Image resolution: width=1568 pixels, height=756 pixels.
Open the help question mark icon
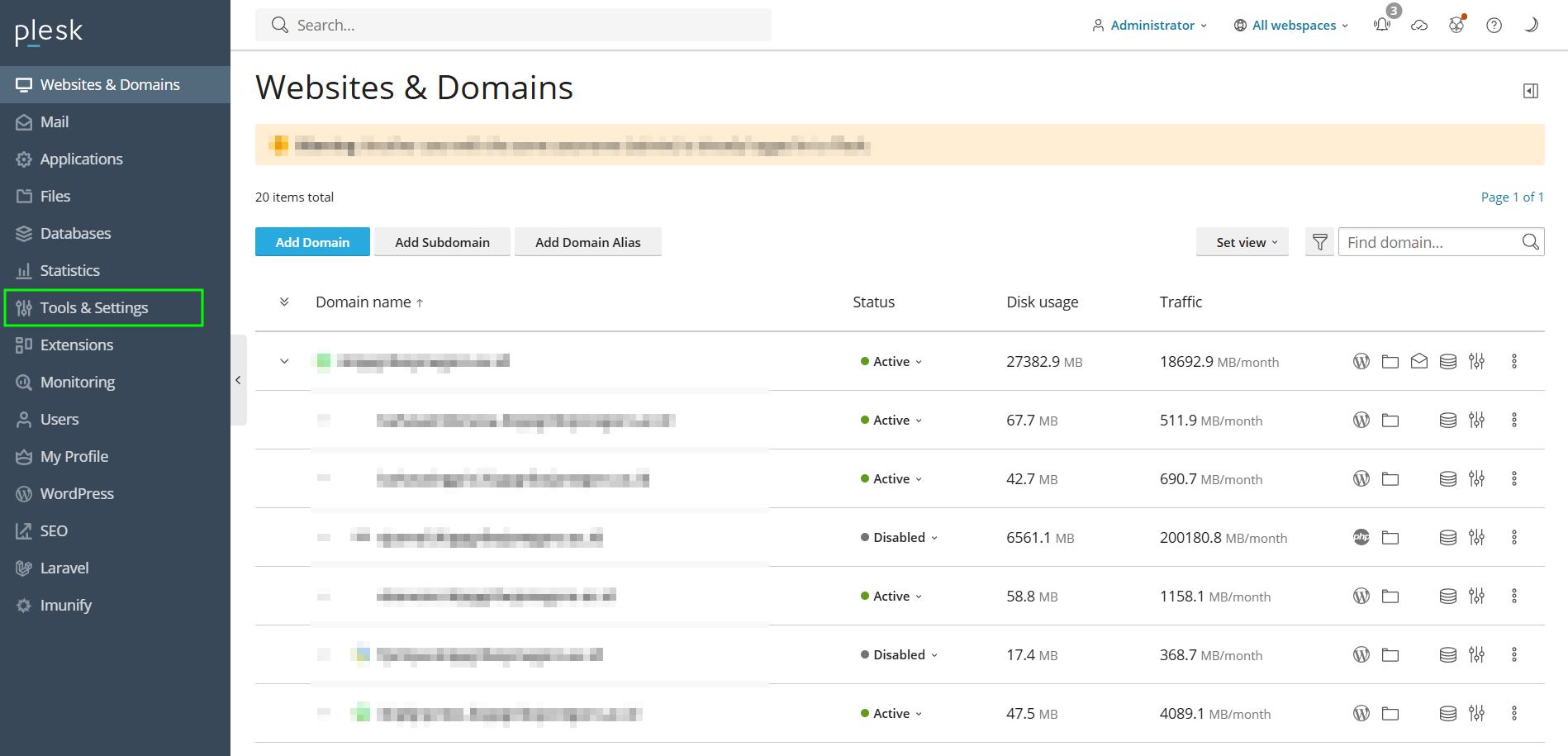pos(1494,25)
